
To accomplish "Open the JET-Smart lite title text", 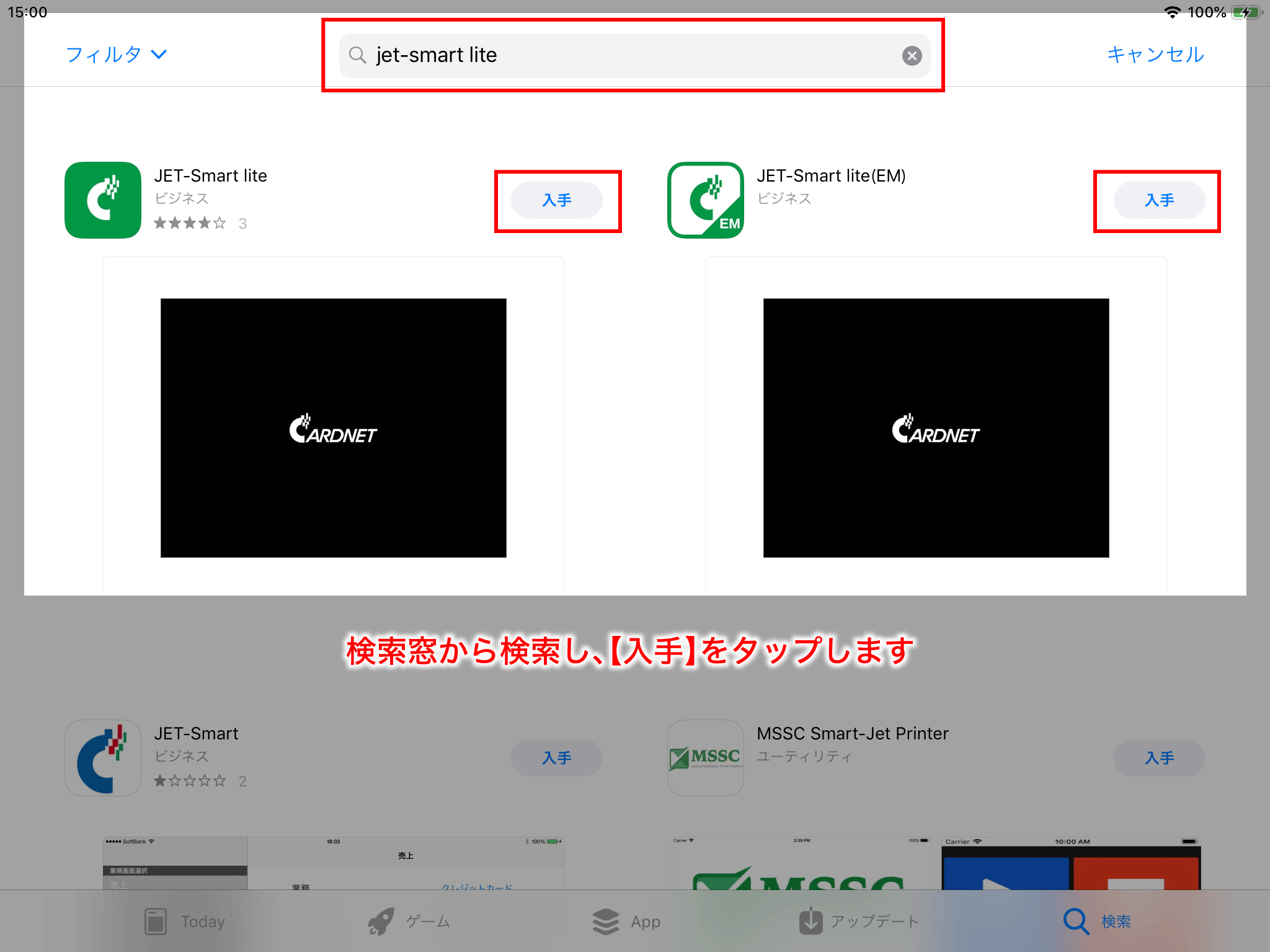I will 211,176.
